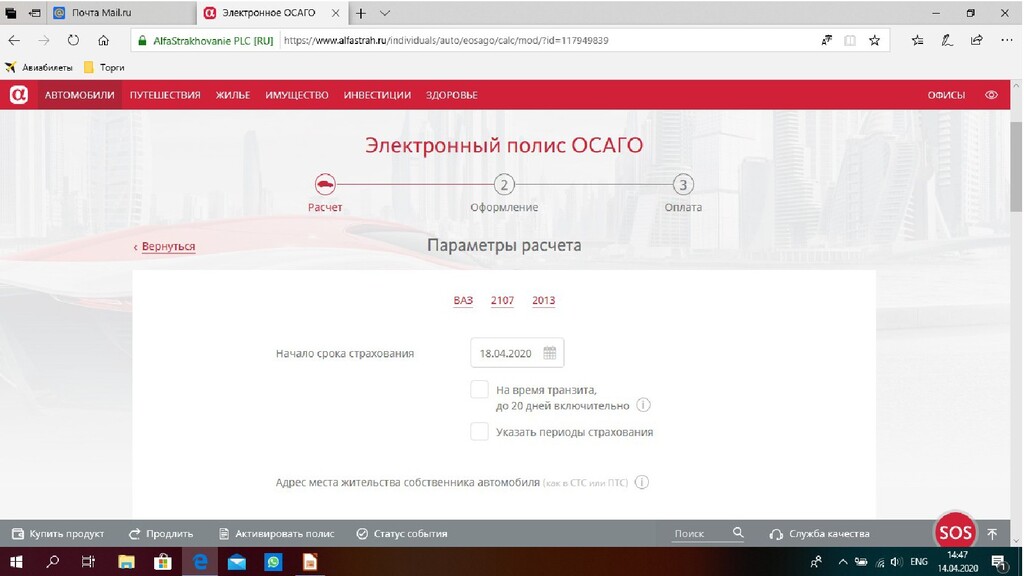This screenshot has height=576, width=1024.
Task: Go to browser home page
Action: [103, 40]
